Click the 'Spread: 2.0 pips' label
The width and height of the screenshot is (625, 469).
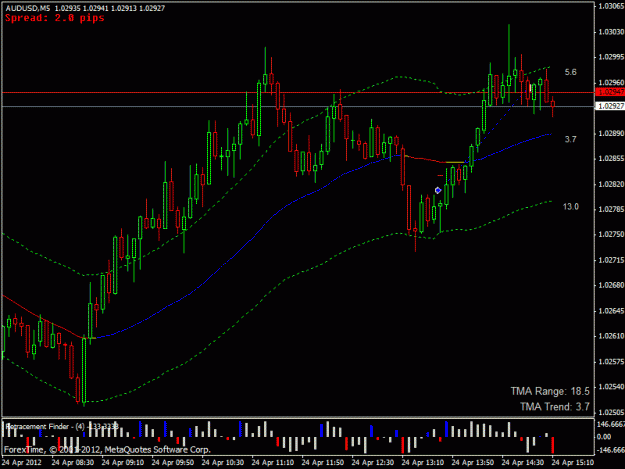pyautogui.click(x=55, y=18)
